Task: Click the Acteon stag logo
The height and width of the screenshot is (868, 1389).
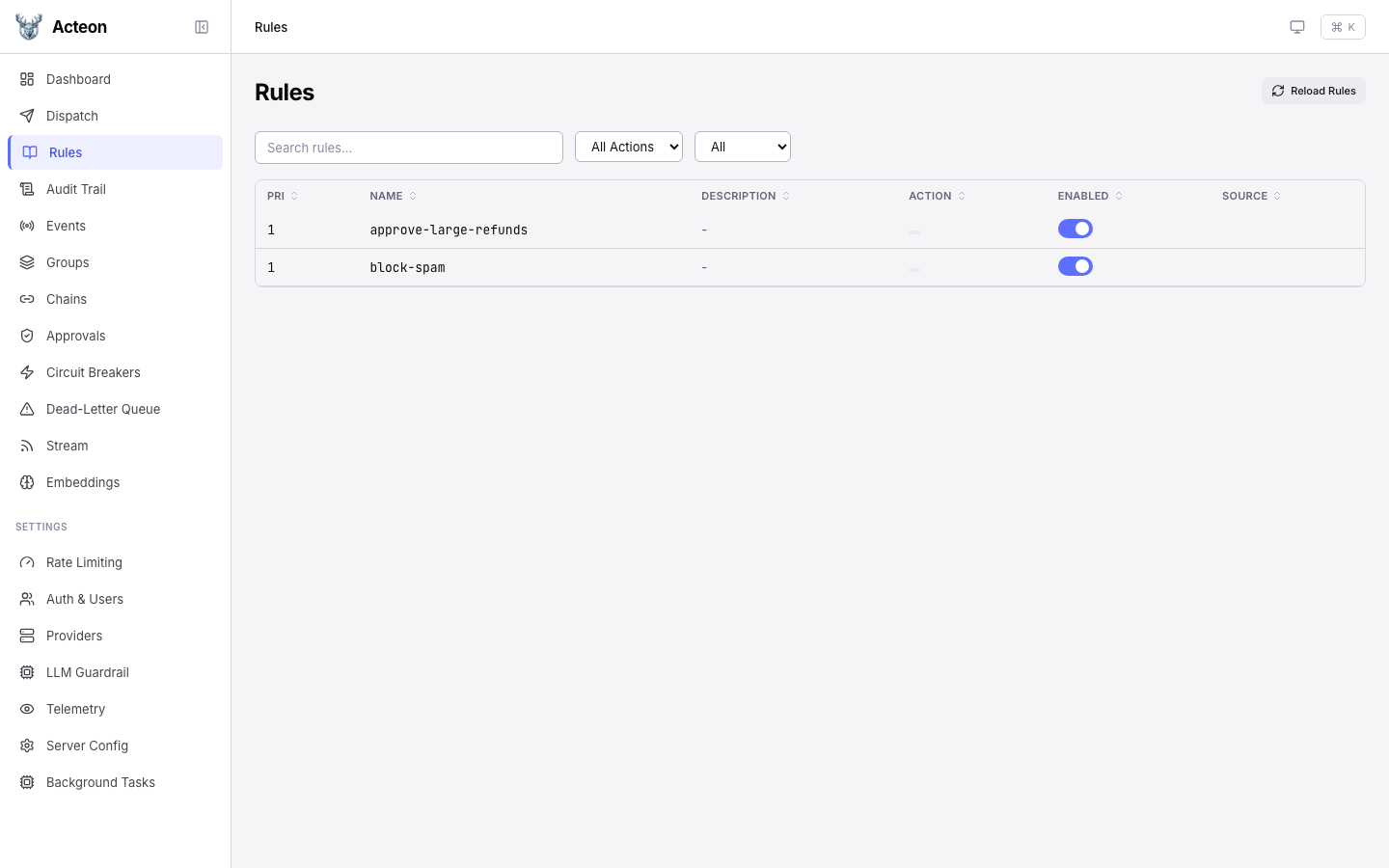Action: (29, 27)
